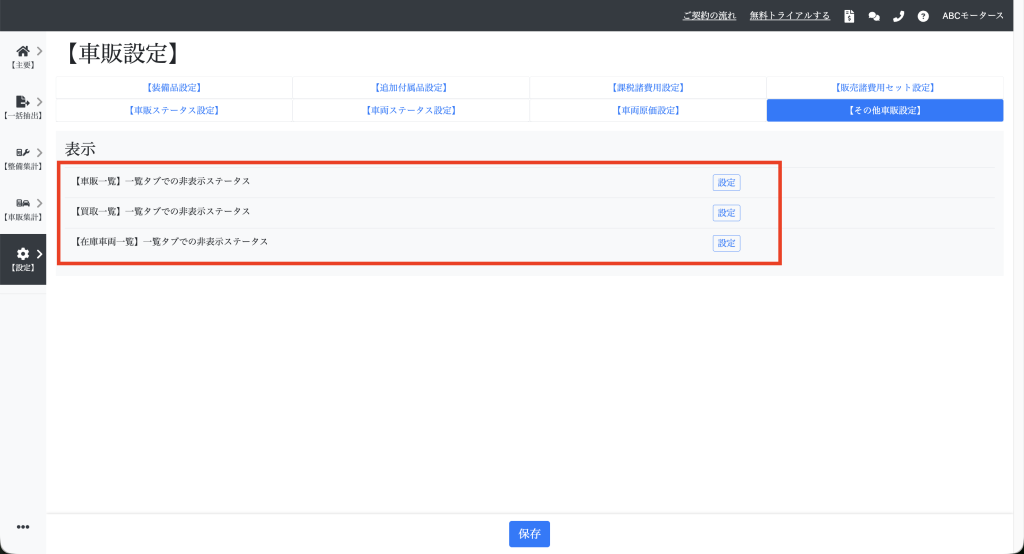Click the 無料トライアルする link
The height and width of the screenshot is (554, 1024).
790,16
